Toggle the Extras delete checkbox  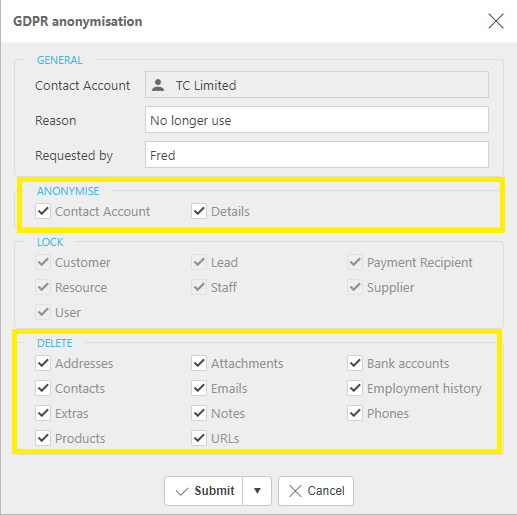[43, 413]
